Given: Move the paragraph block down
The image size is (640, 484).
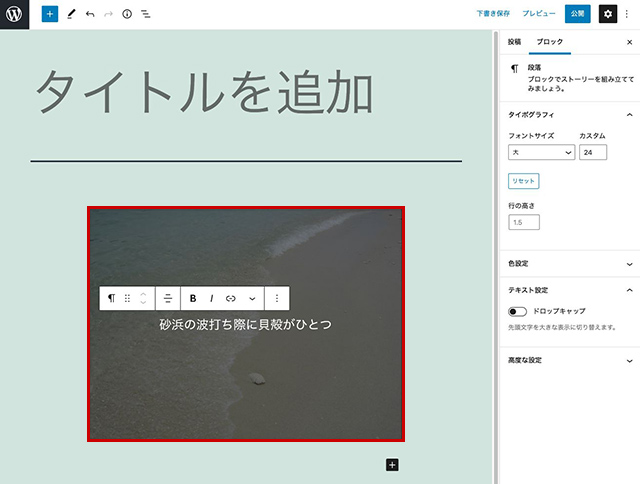Looking at the screenshot, I should (x=143, y=302).
